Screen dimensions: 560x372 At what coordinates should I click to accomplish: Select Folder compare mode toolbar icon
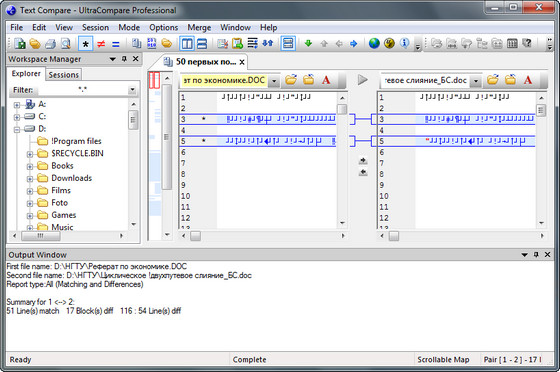(166, 44)
